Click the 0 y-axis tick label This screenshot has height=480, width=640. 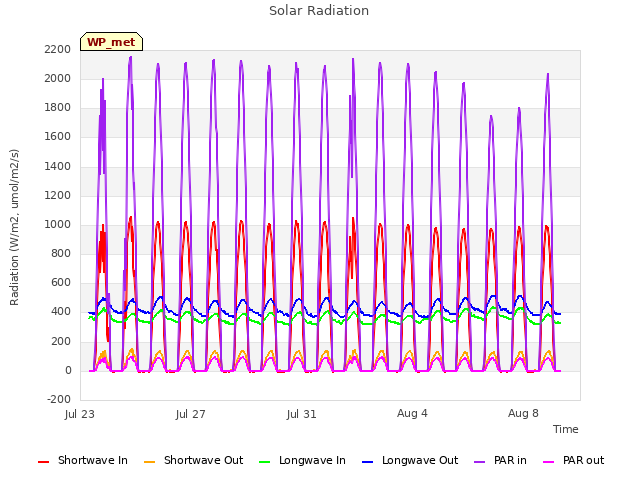(68, 371)
